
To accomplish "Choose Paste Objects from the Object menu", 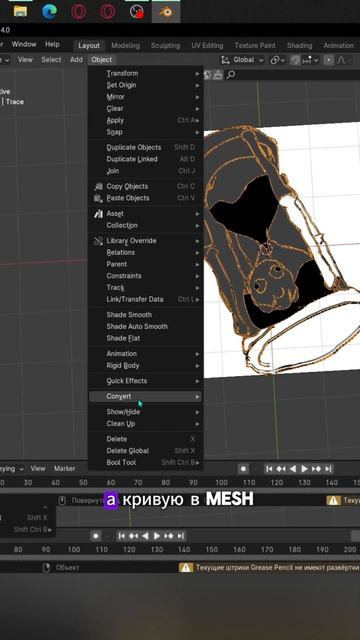I will click(145, 198).
